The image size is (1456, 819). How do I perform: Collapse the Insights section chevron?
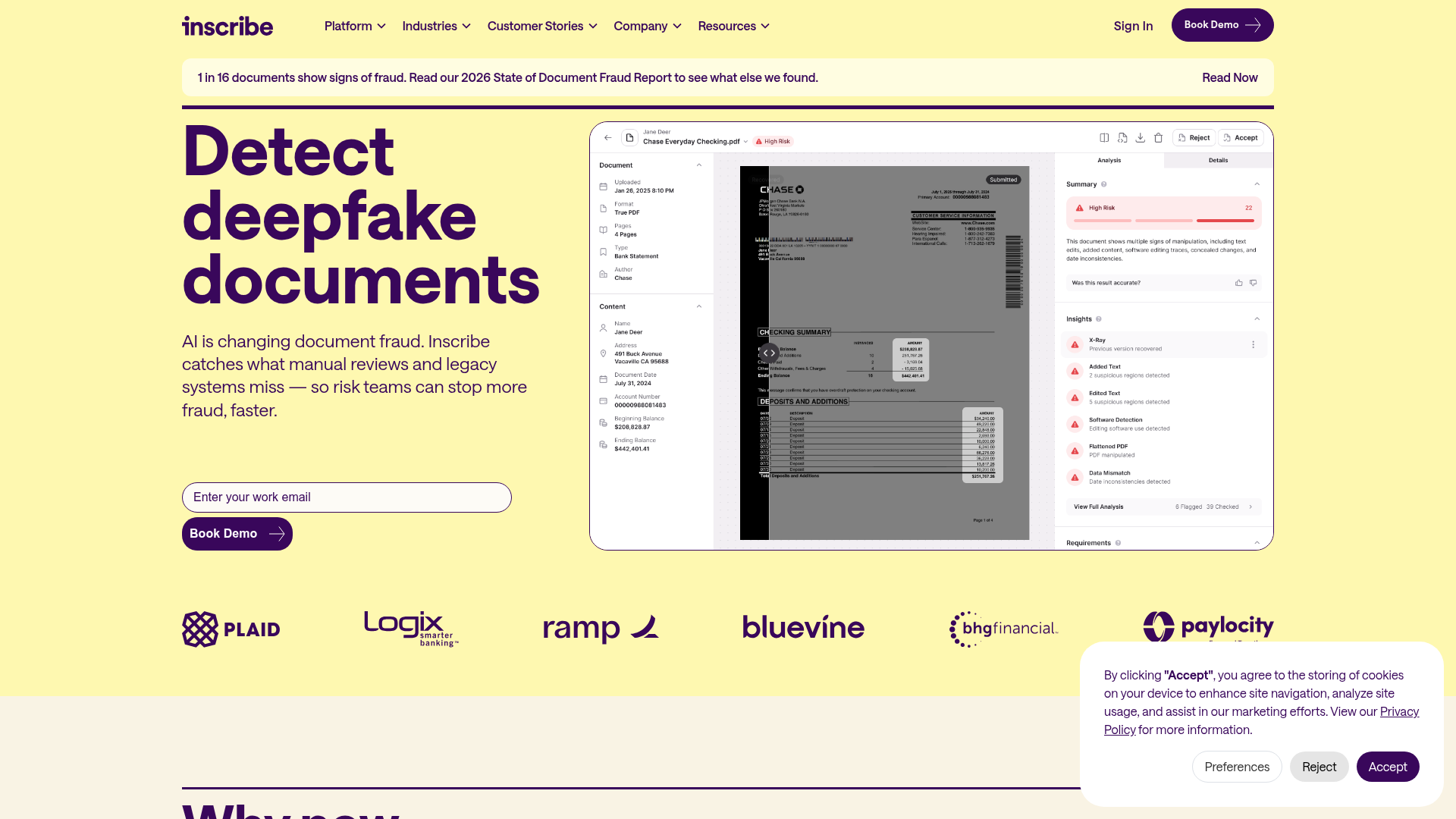click(1257, 319)
